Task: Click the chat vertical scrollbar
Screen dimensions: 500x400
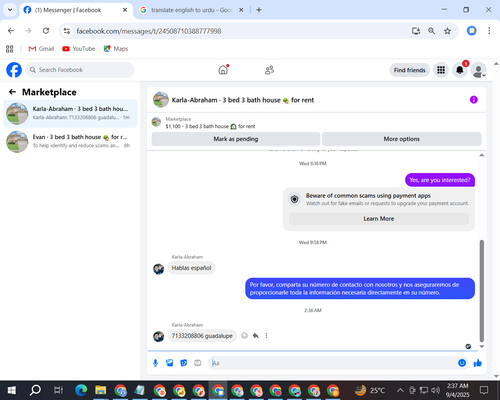Action: click(x=482, y=291)
